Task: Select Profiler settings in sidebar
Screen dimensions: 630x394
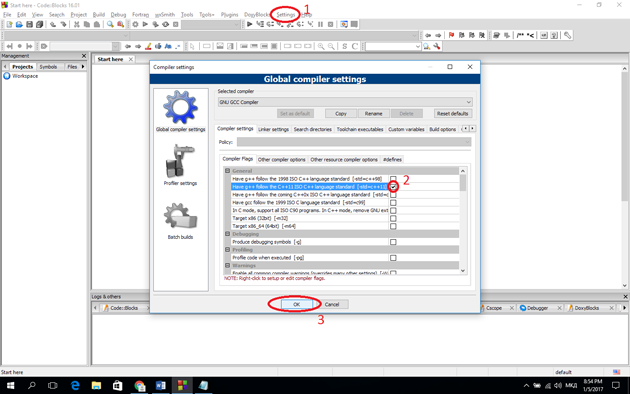Action: point(180,165)
